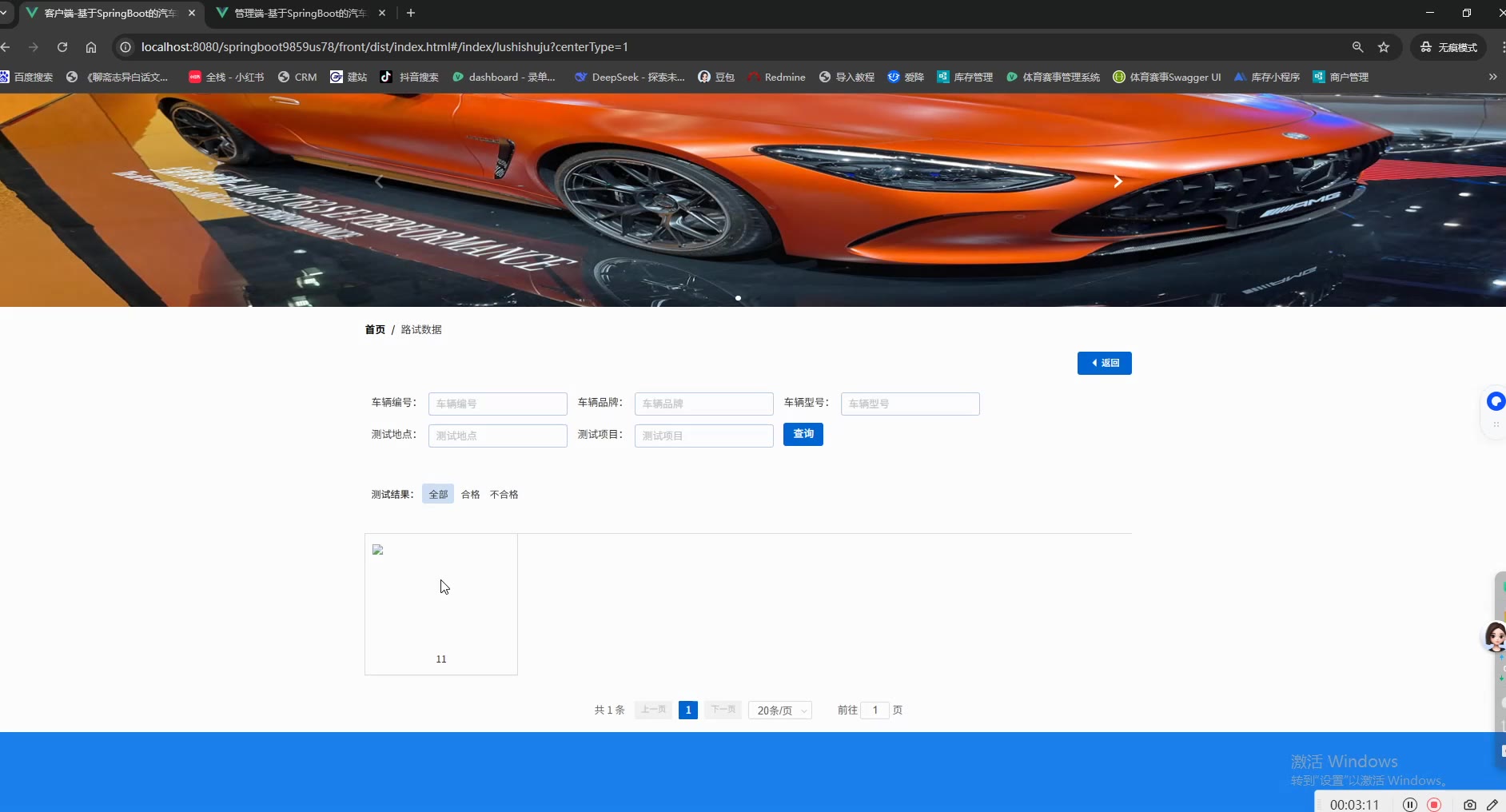Viewport: 1506px width, 812px height.
Task: Click the browser reload icon
Action: 62,47
